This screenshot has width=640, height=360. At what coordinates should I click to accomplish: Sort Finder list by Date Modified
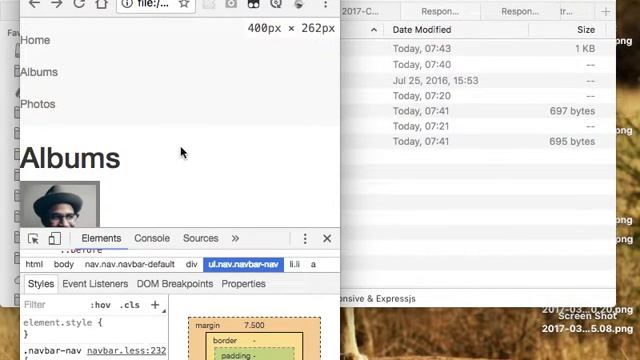(422, 30)
